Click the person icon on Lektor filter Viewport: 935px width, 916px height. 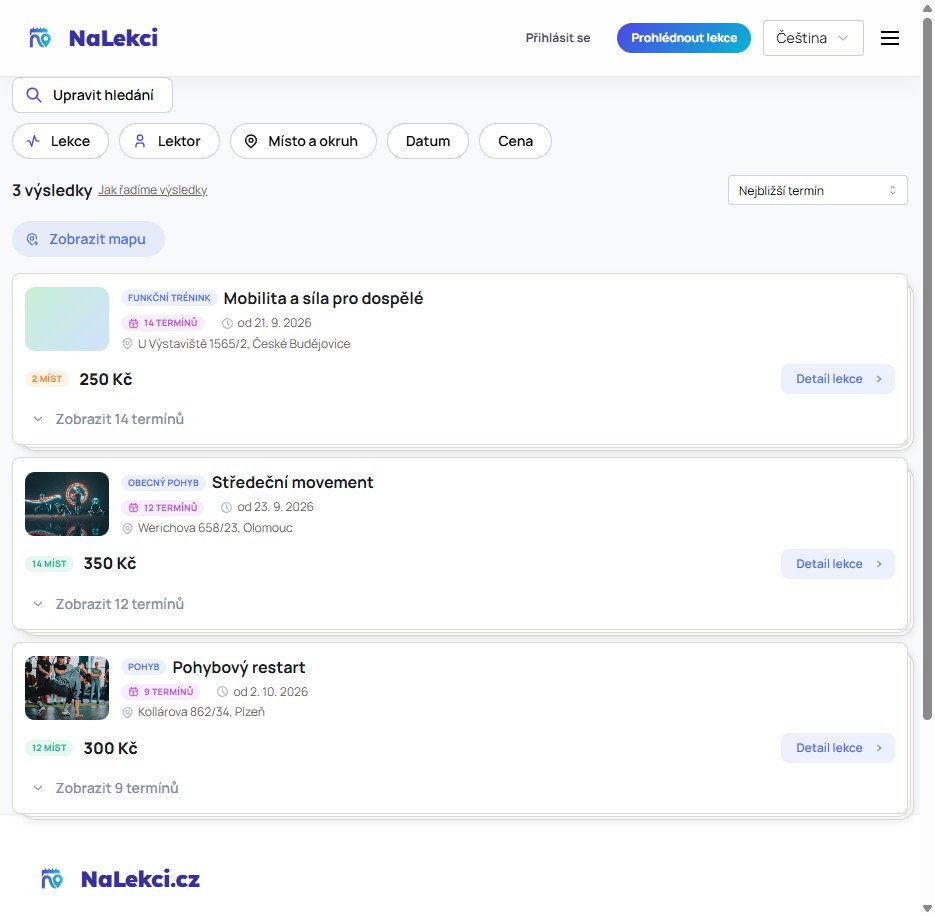tap(140, 141)
